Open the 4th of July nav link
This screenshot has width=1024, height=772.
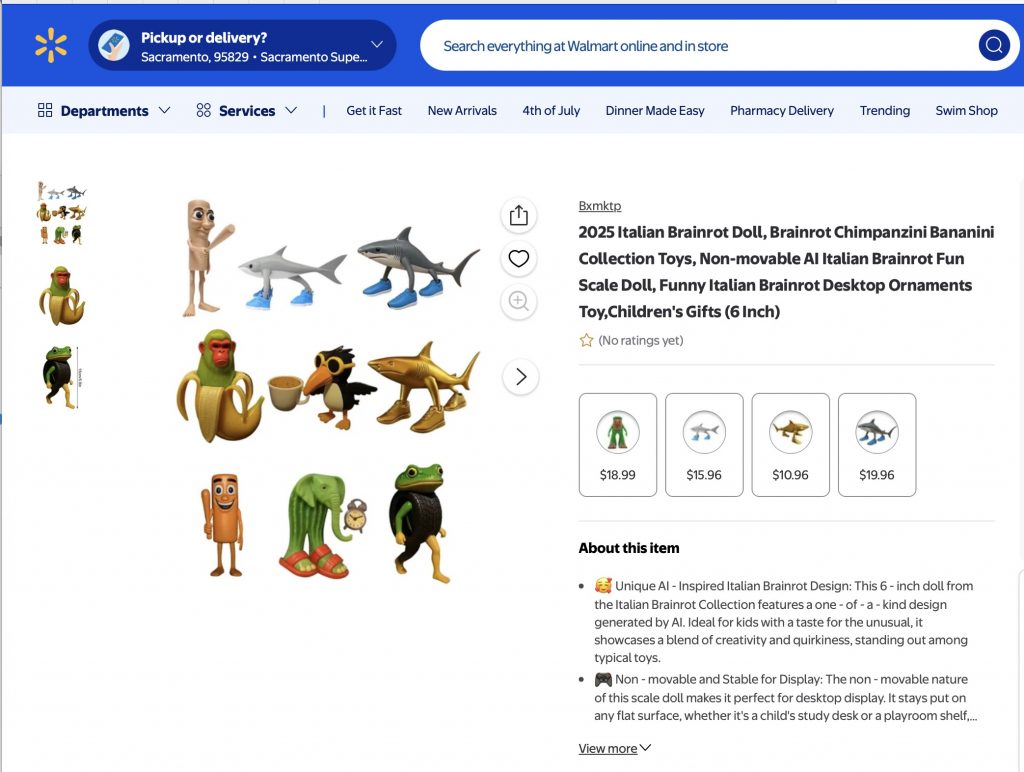click(x=551, y=110)
